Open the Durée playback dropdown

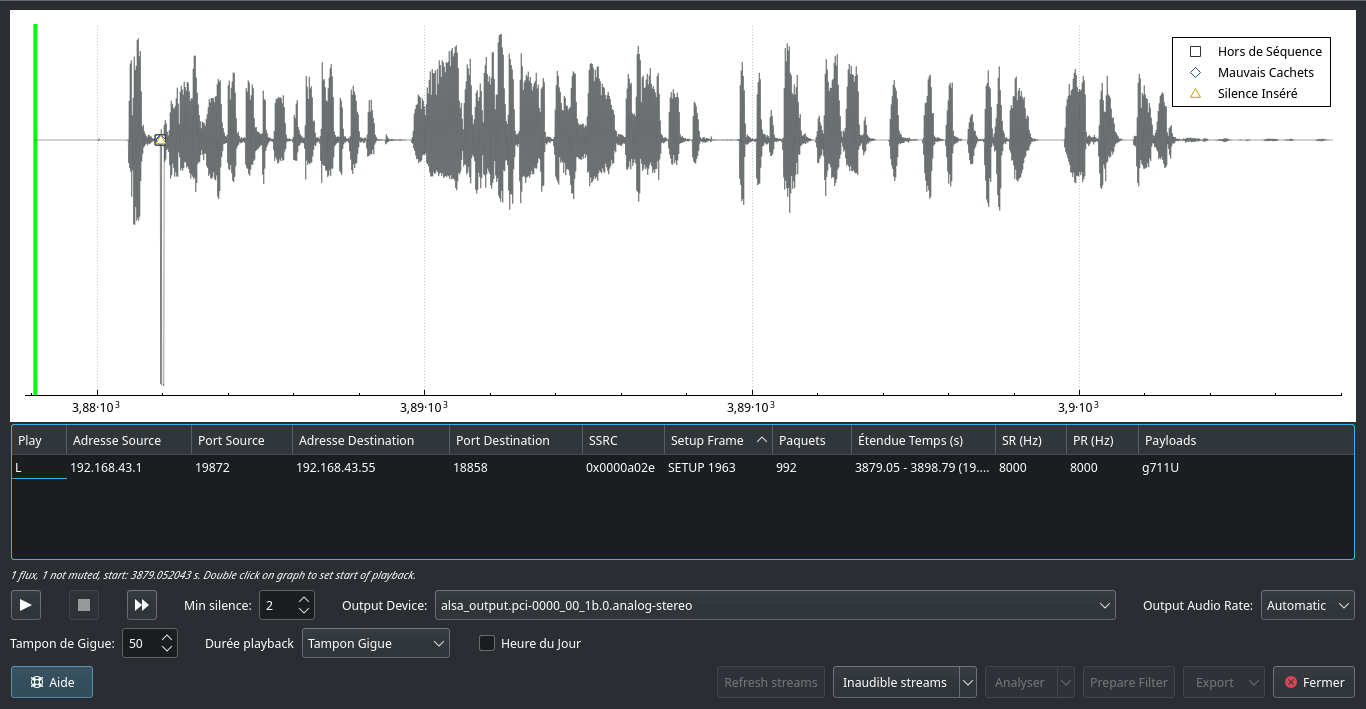coord(376,643)
